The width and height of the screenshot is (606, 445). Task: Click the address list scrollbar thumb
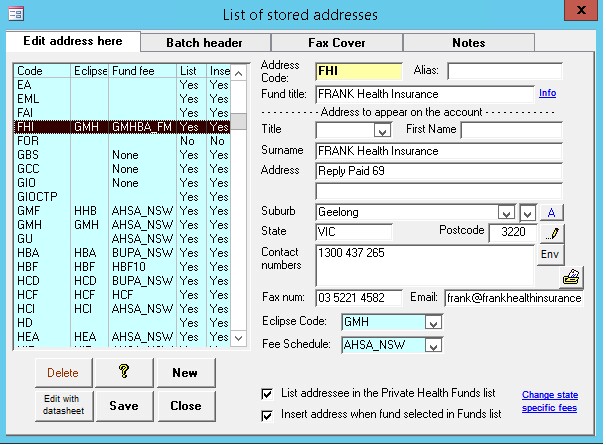(x=238, y=121)
